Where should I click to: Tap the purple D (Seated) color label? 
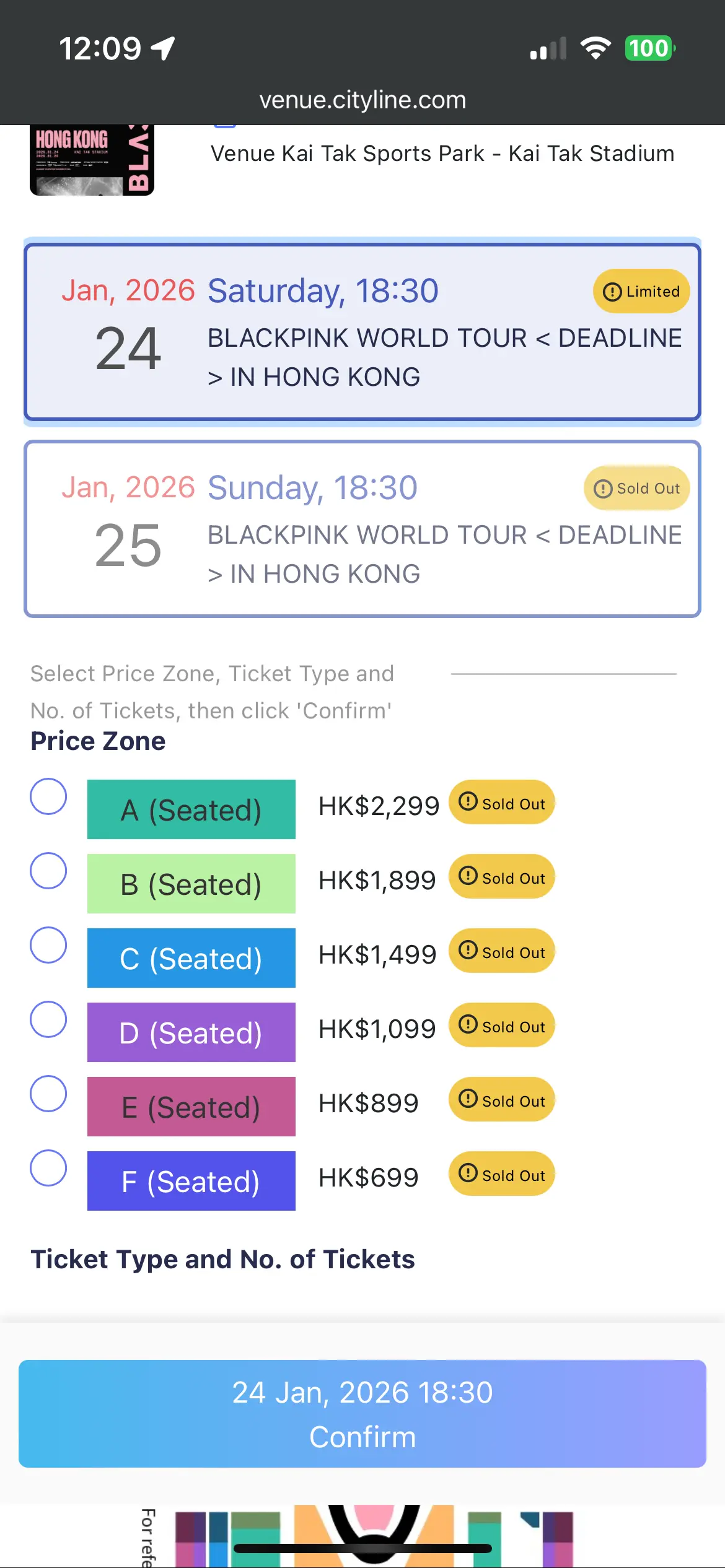[191, 1032]
